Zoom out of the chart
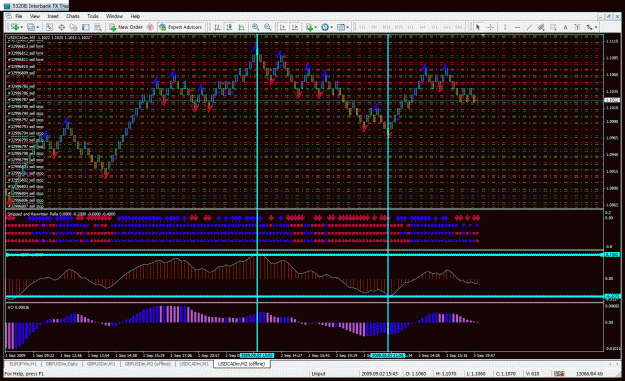The image size is (625, 381). (267, 27)
